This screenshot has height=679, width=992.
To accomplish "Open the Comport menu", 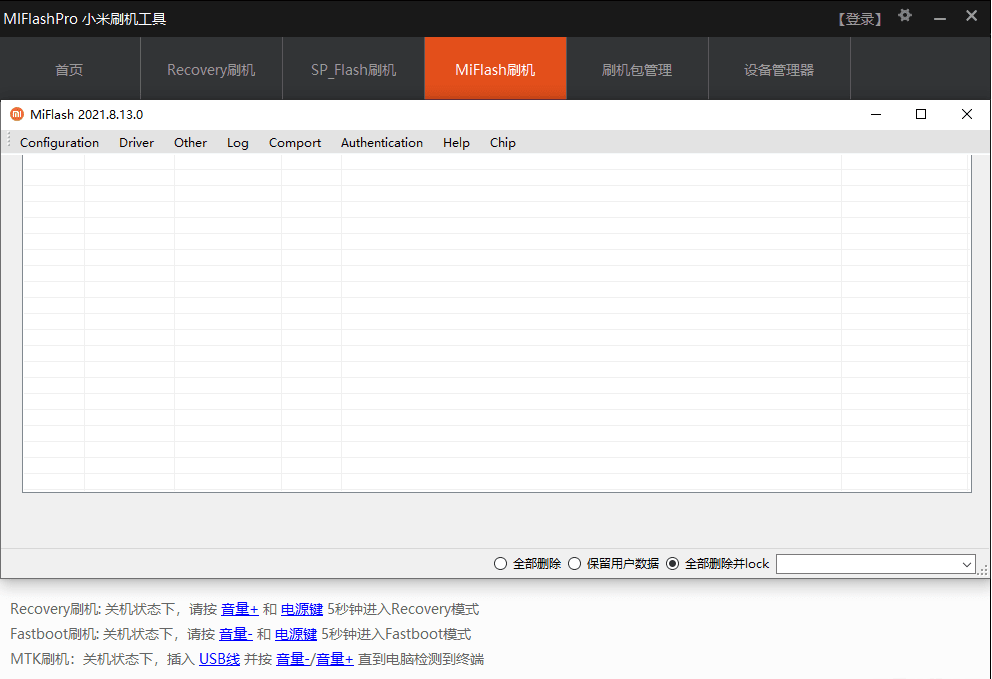I will point(294,142).
